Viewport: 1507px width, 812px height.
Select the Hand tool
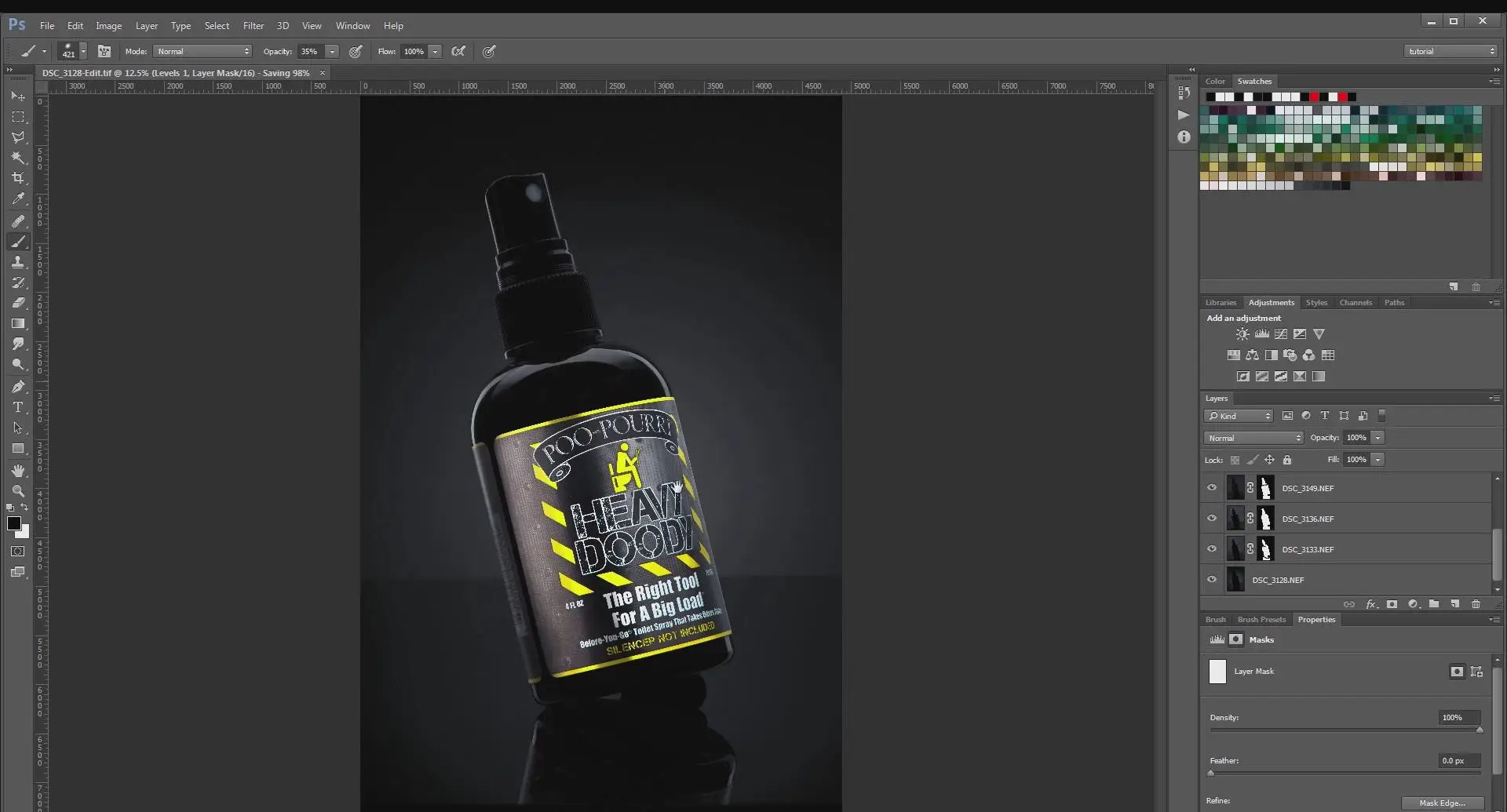pyautogui.click(x=17, y=471)
